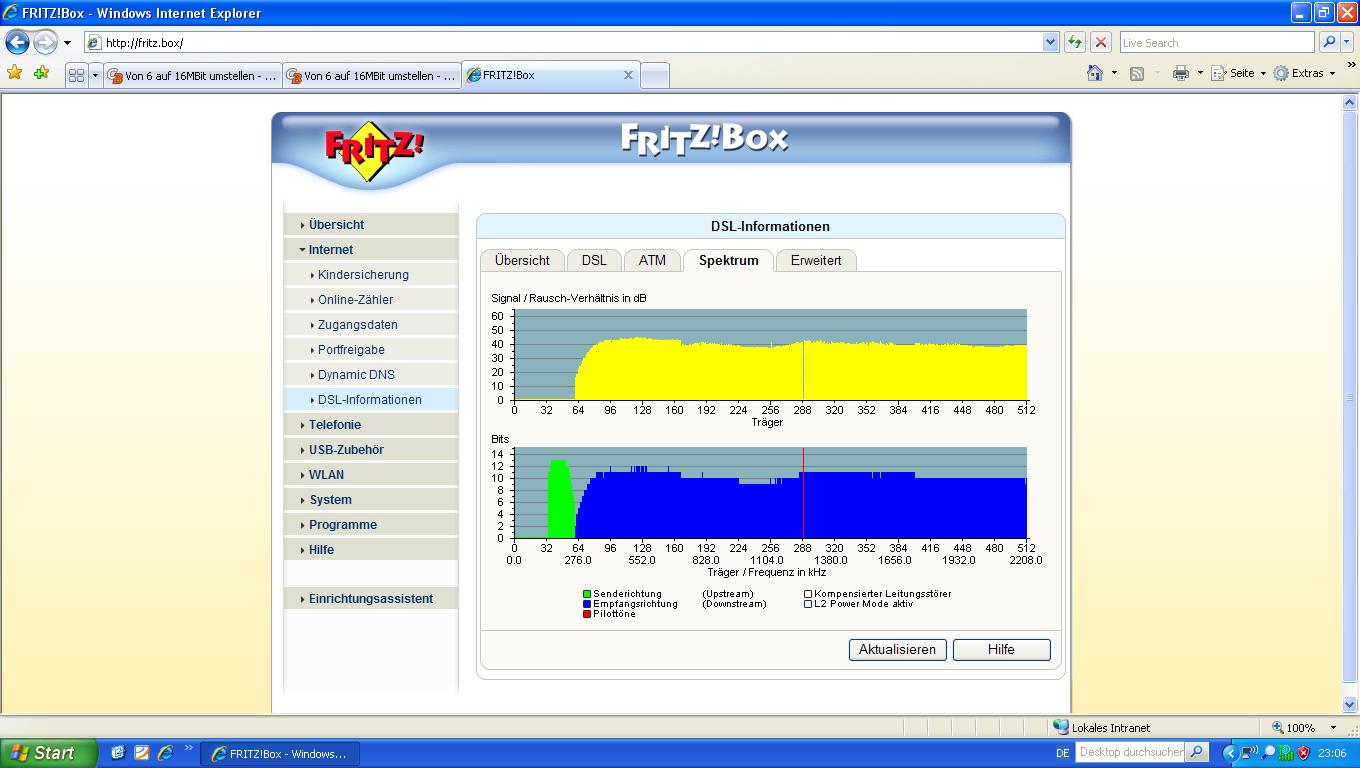Viewport: 1360px width, 768px height.
Task: Click the Desktop durchsuchen search box
Action: [x=1131, y=752]
